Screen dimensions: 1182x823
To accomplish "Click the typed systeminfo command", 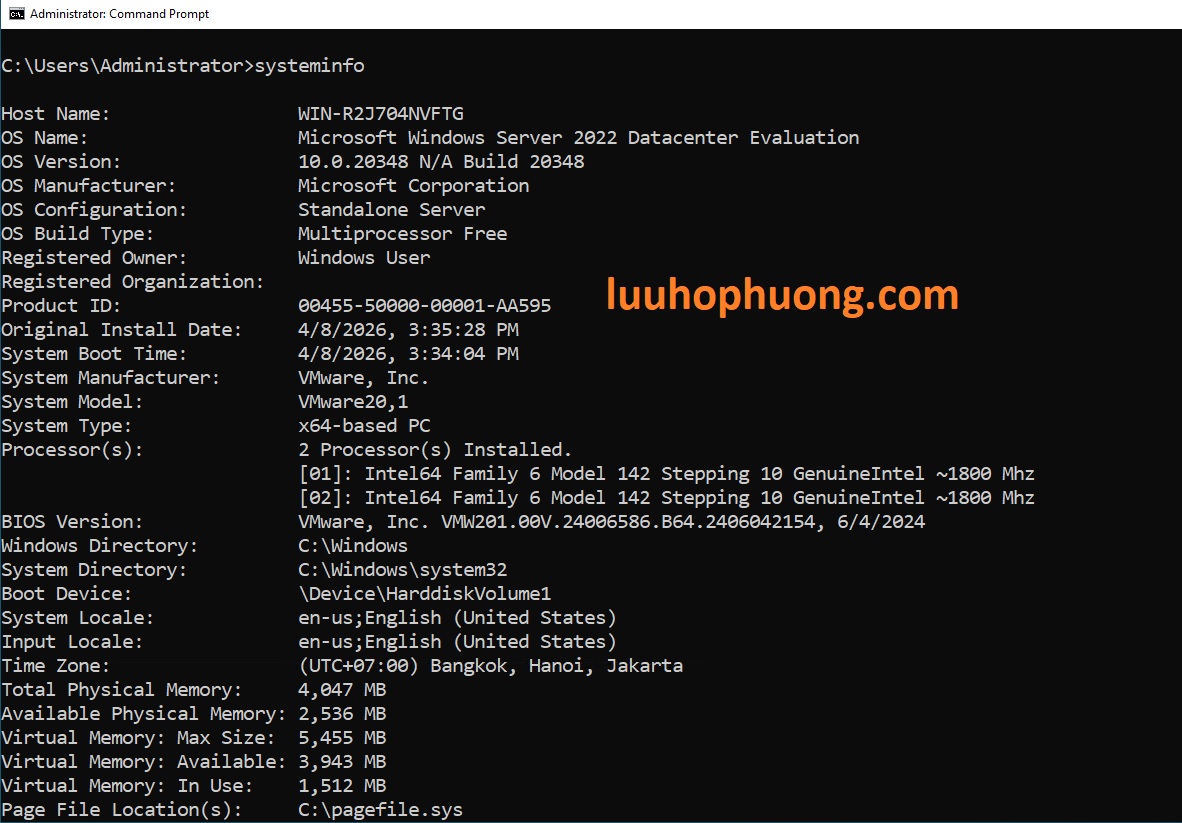I will 309,66.
